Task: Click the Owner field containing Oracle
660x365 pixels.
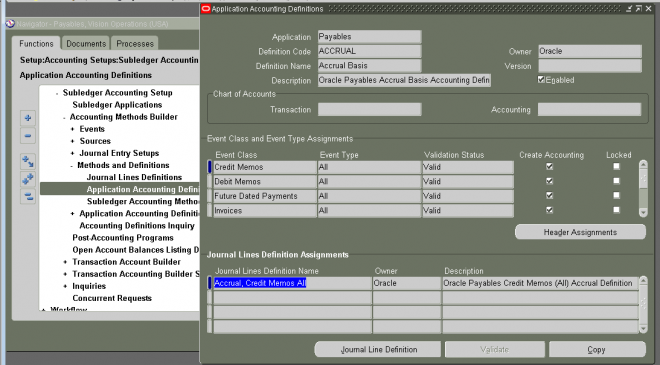Action: pyautogui.click(x=590, y=51)
